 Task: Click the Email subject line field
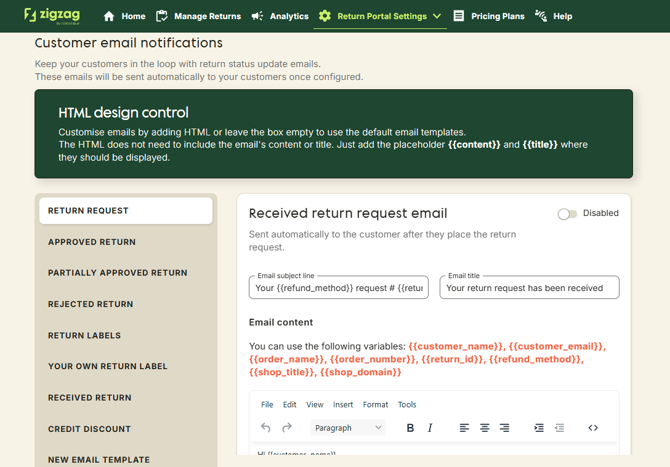point(338,288)
